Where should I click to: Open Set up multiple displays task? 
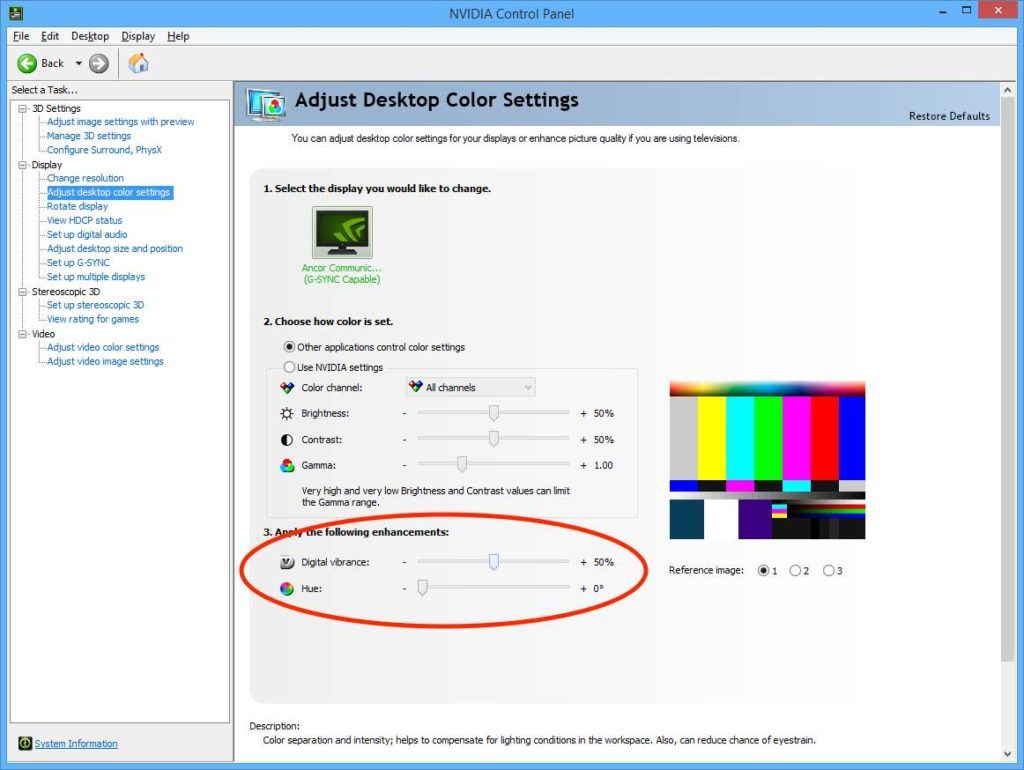point(95,276)
